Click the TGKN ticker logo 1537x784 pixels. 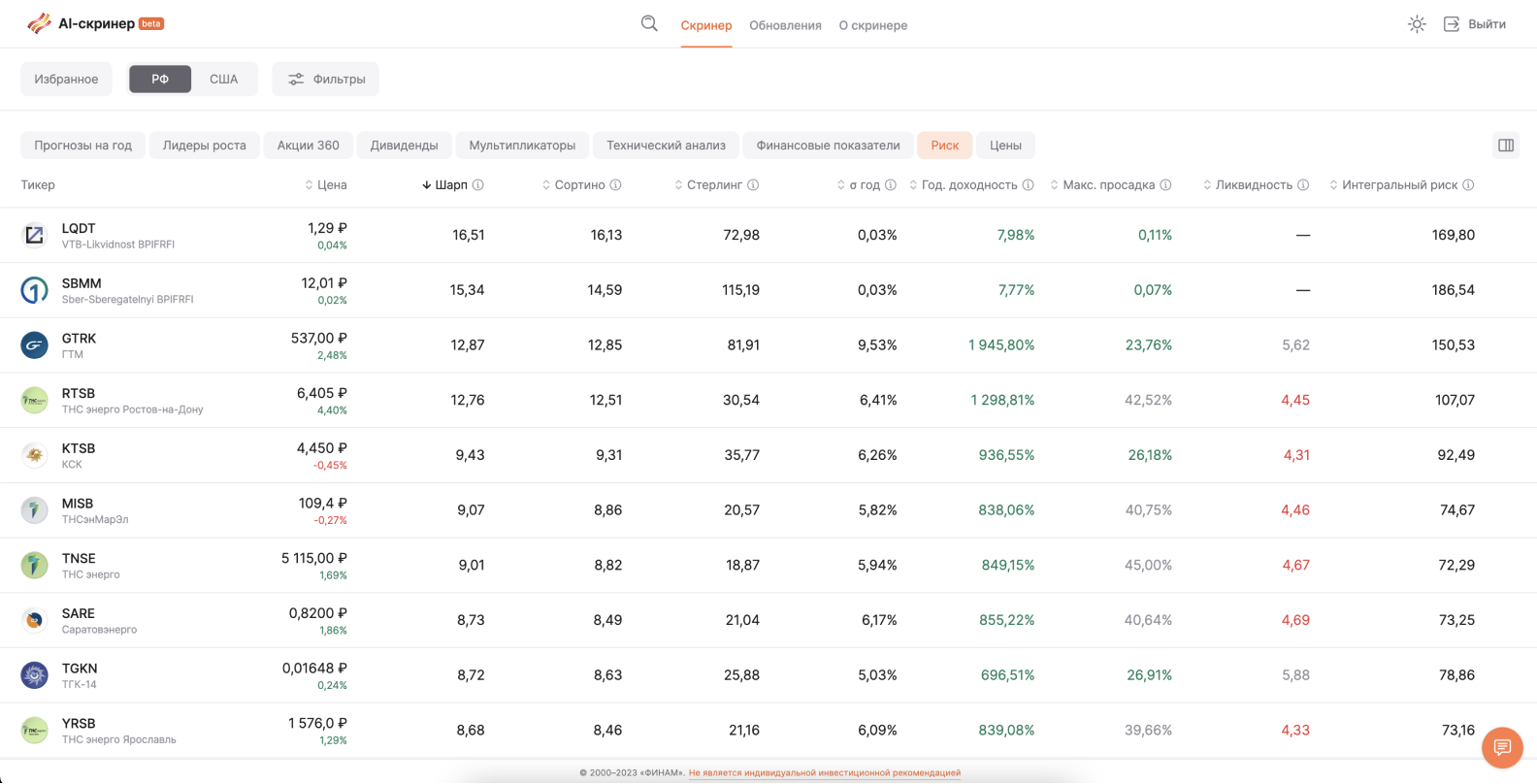click(x=34, y=675)
